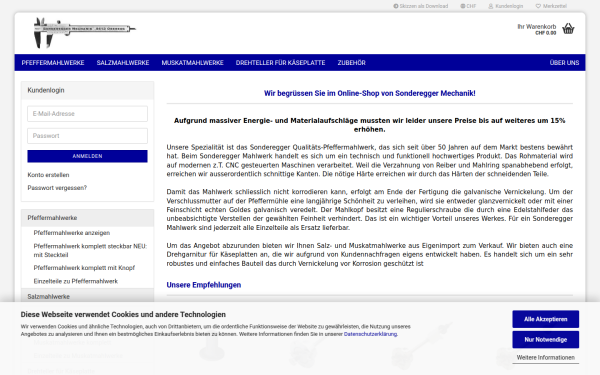Open Weitere Informationen on cookies
Screen dimensions: 600x375
click(546, 357)
